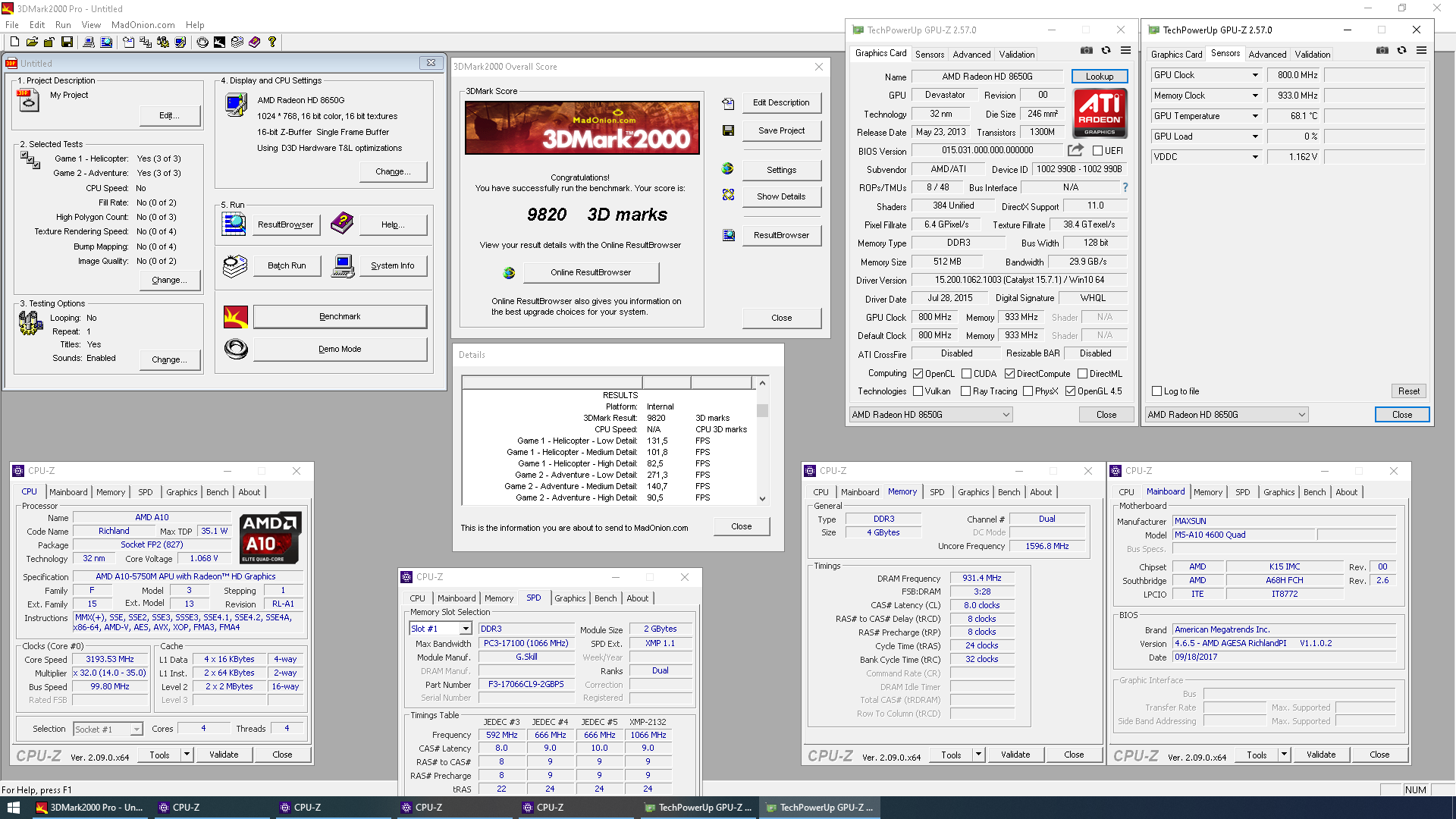Toggle the OpenCL checkbox in GPU-Z
Image resolution: width=1456 pixels, height=819 pixels.
(x=918, y=374)
